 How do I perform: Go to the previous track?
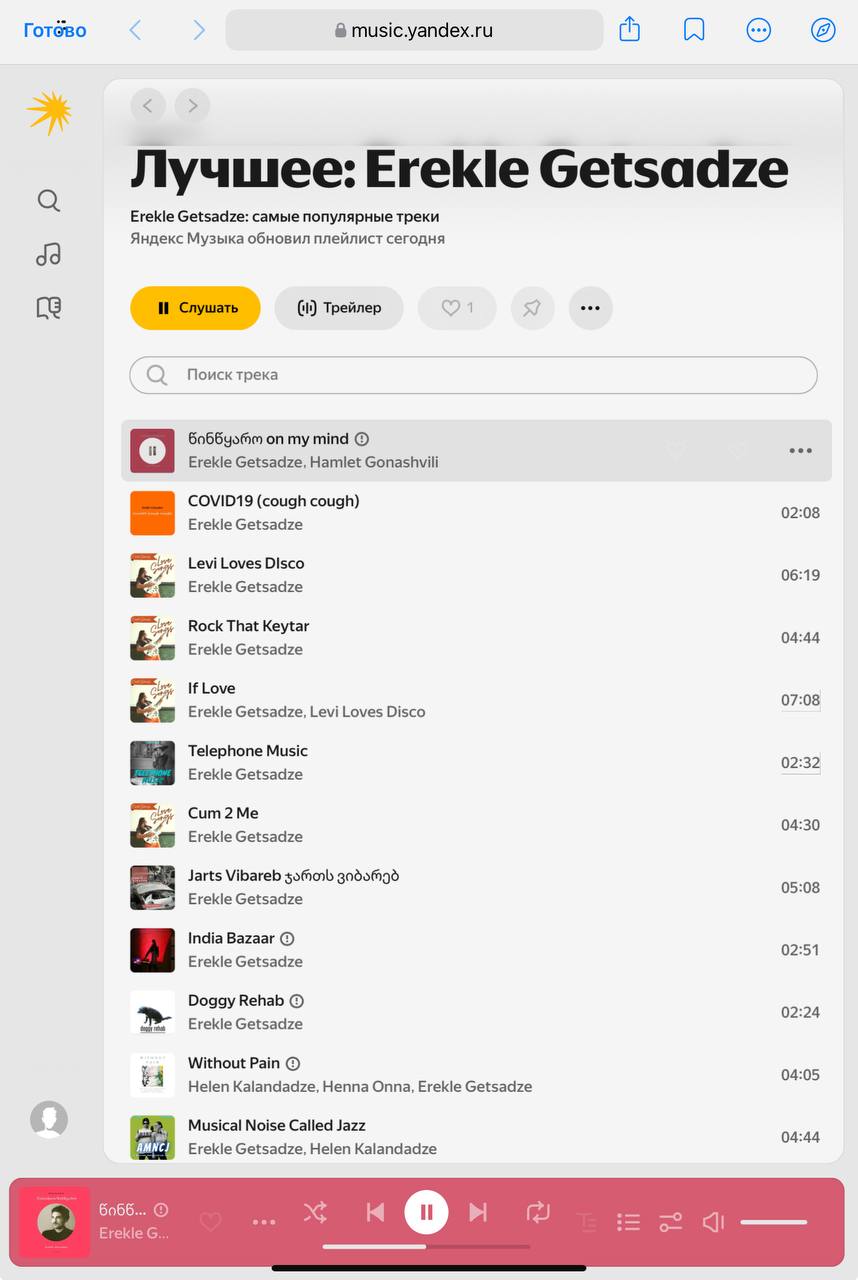tap(375, 1213)
